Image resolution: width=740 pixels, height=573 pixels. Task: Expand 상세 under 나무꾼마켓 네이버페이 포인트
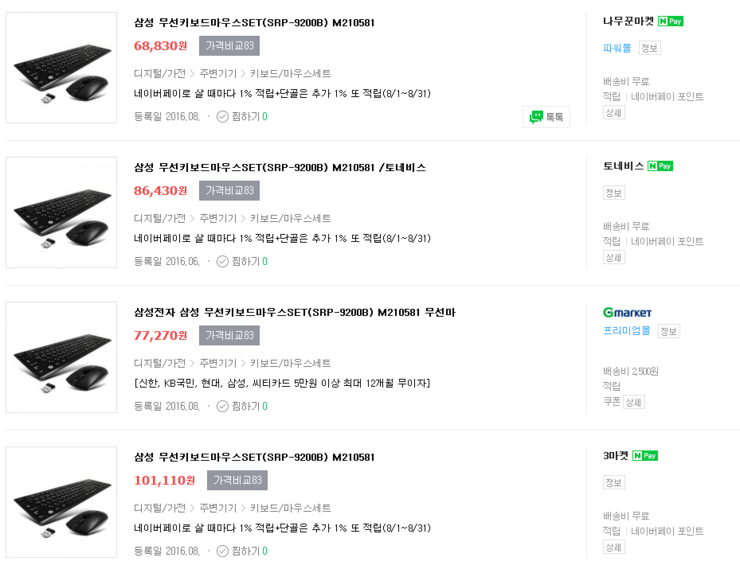[613, 113]
